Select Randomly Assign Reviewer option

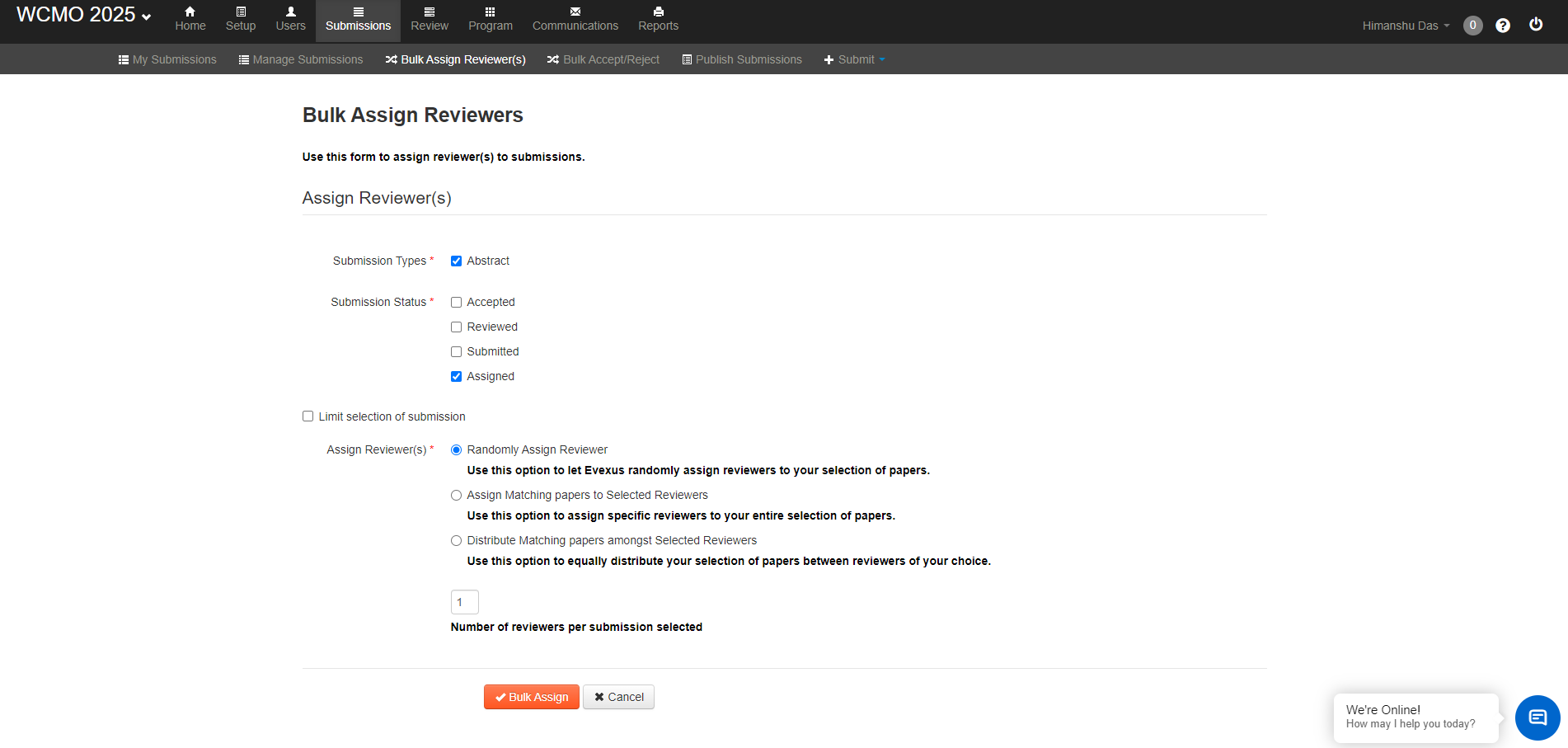click(456, 449)
